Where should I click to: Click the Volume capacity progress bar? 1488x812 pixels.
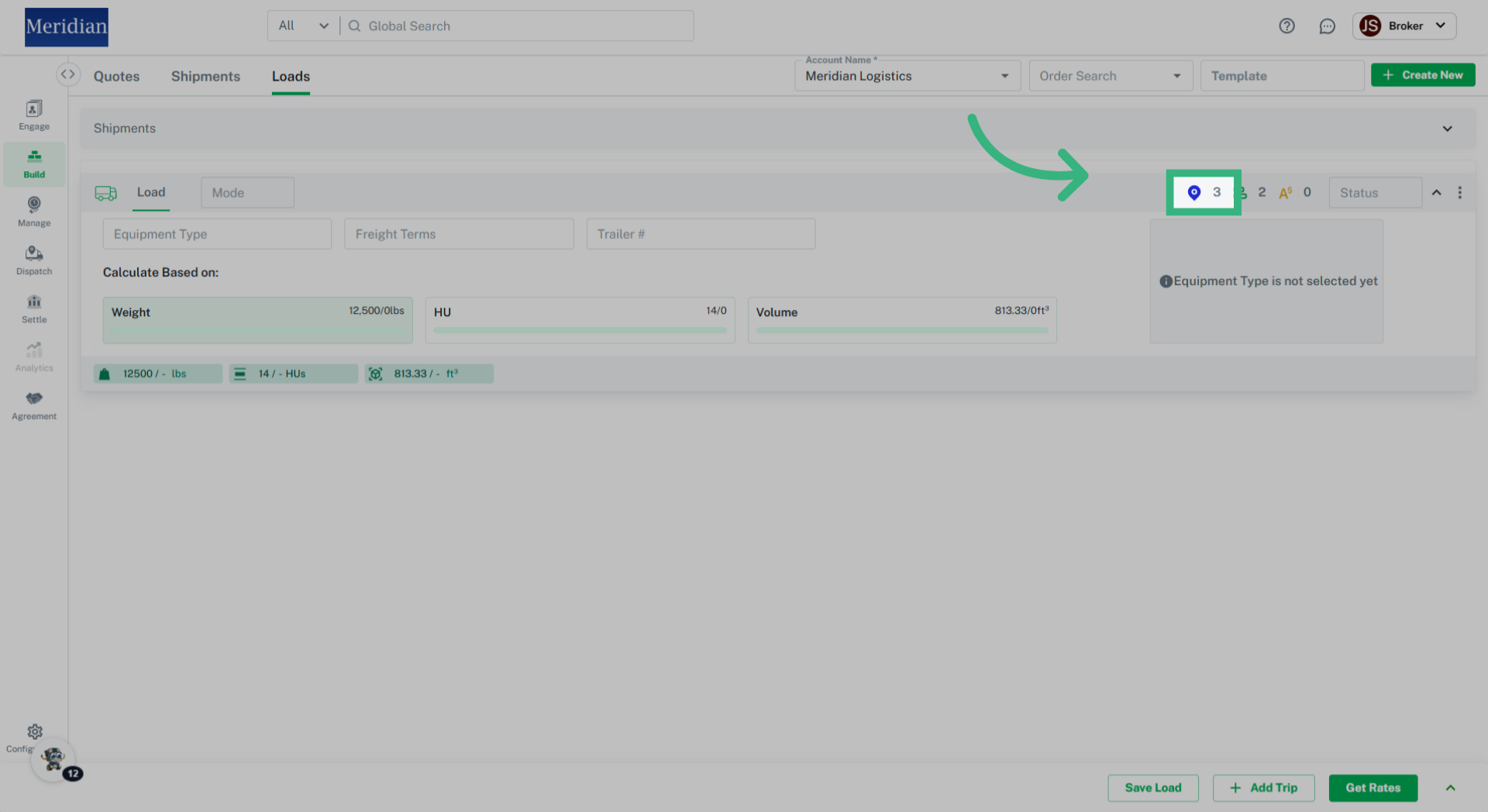coord(902,331)
